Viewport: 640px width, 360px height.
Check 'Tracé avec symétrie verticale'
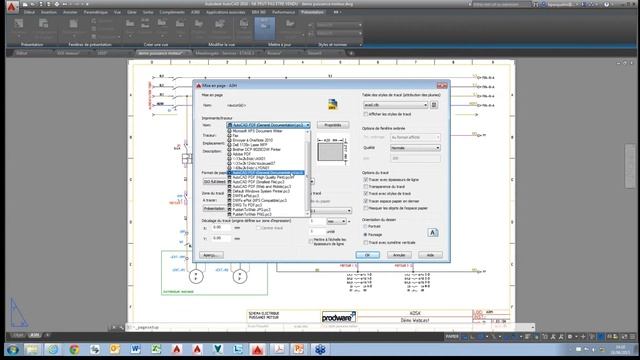pos(366,242)
